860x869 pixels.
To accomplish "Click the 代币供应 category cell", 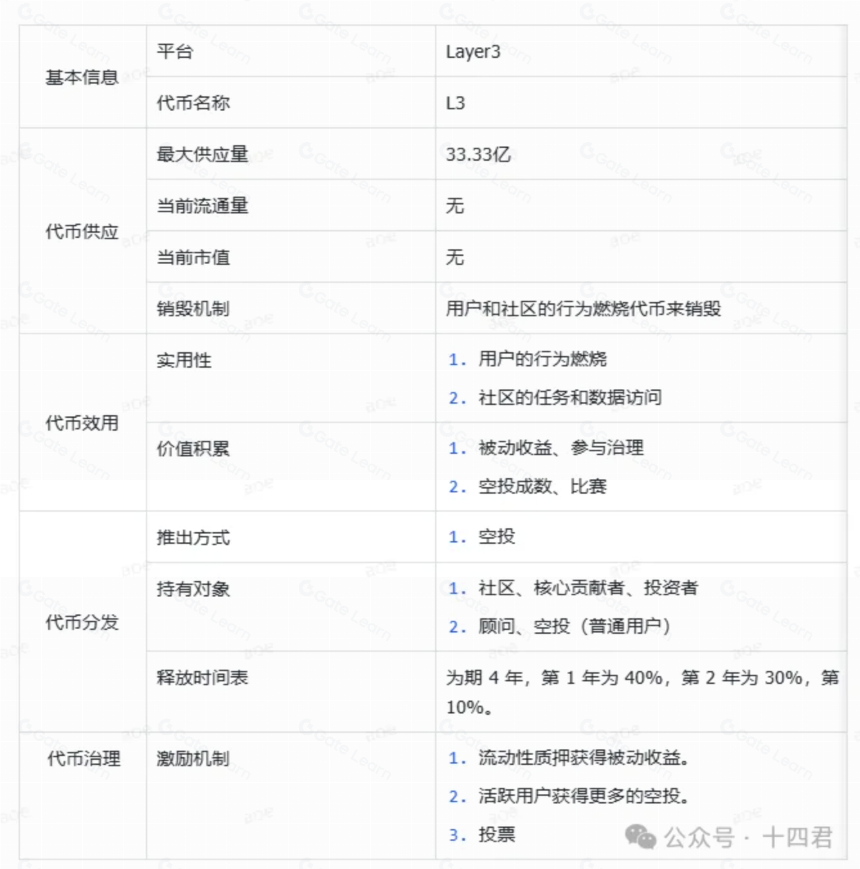I will click(82, 231).
